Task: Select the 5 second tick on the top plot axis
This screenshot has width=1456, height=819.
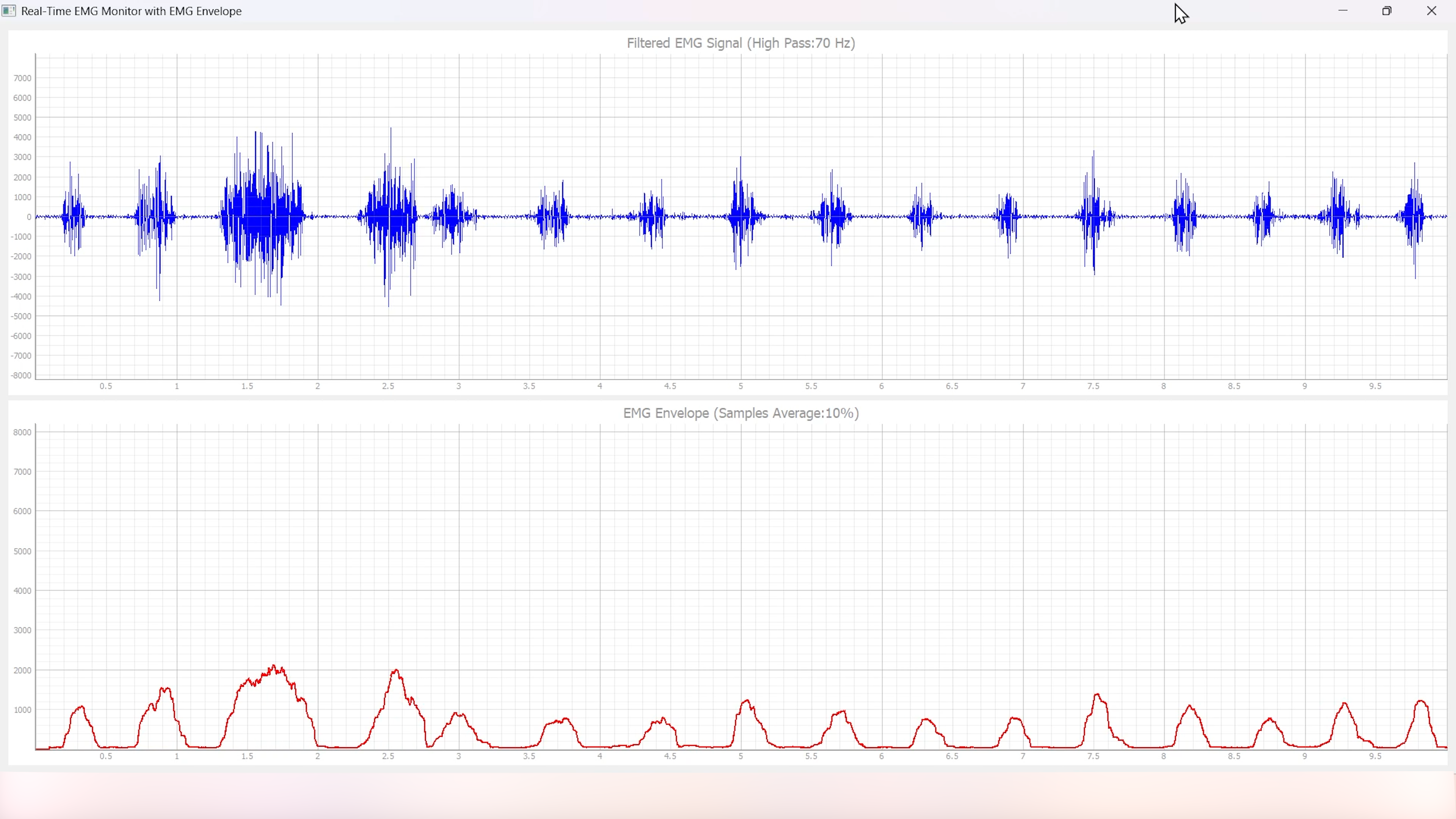Action: (x=741, y=386)
